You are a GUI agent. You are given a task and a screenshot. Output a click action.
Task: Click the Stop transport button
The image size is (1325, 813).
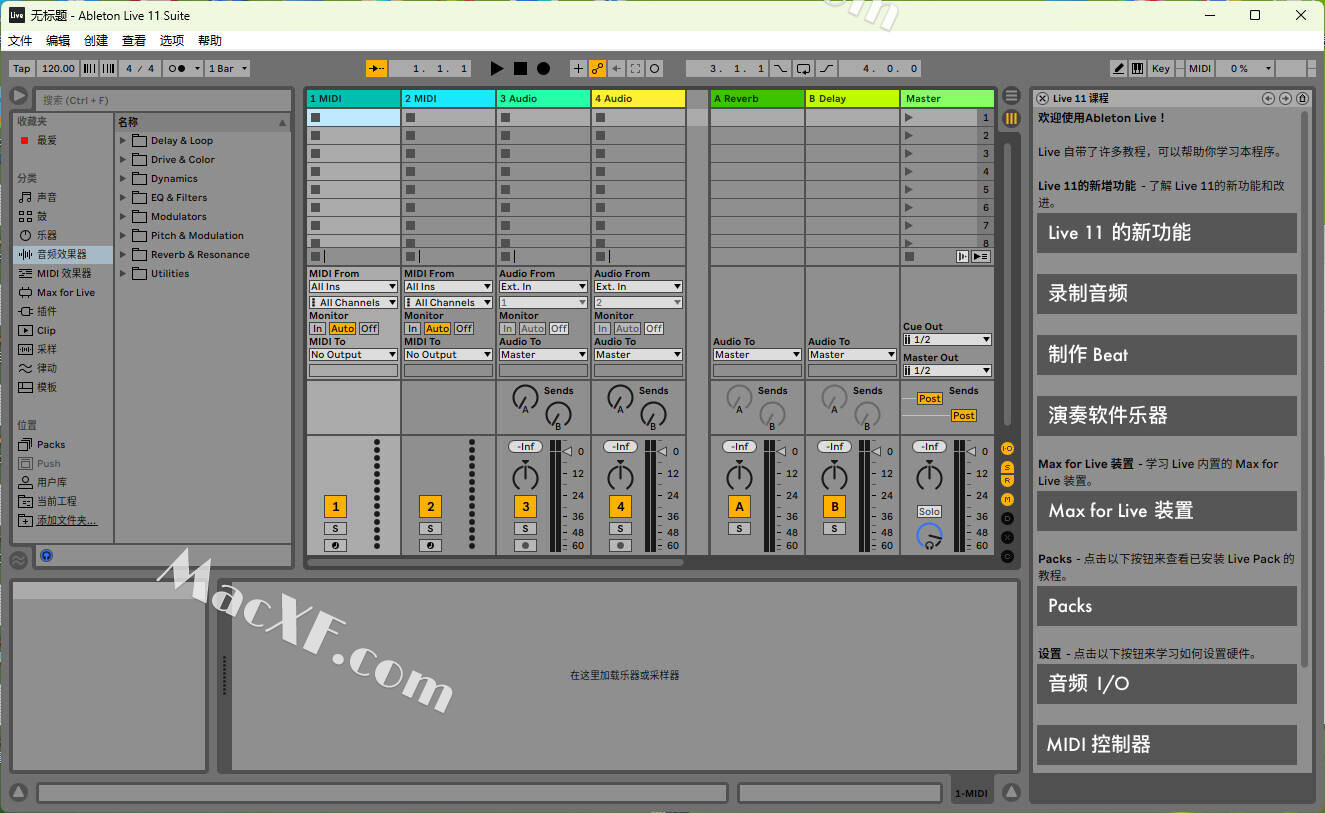pyautogui.click(x=520, y=68)
